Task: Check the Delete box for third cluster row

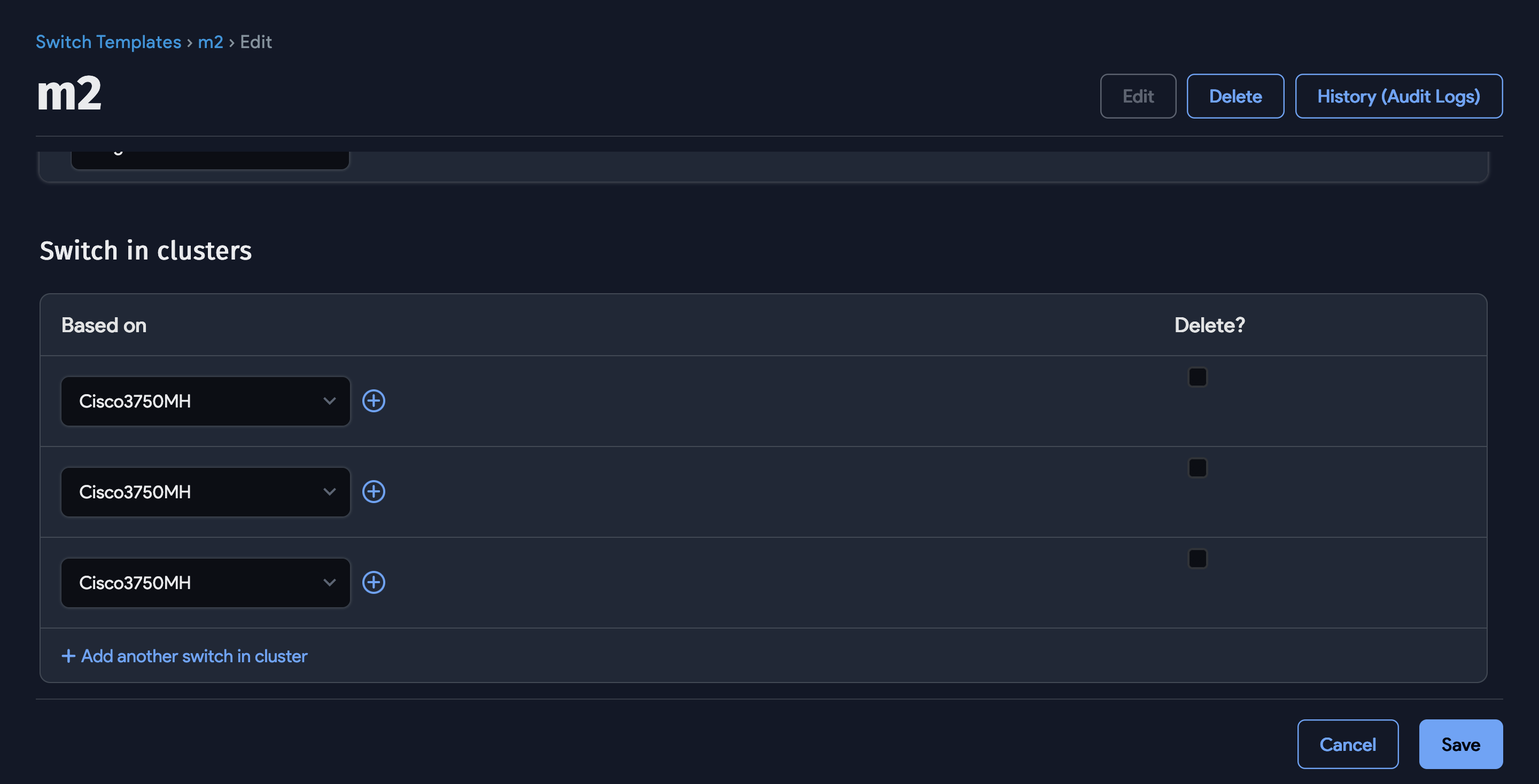Action: pyautogui.click(x=1197, y=558)
